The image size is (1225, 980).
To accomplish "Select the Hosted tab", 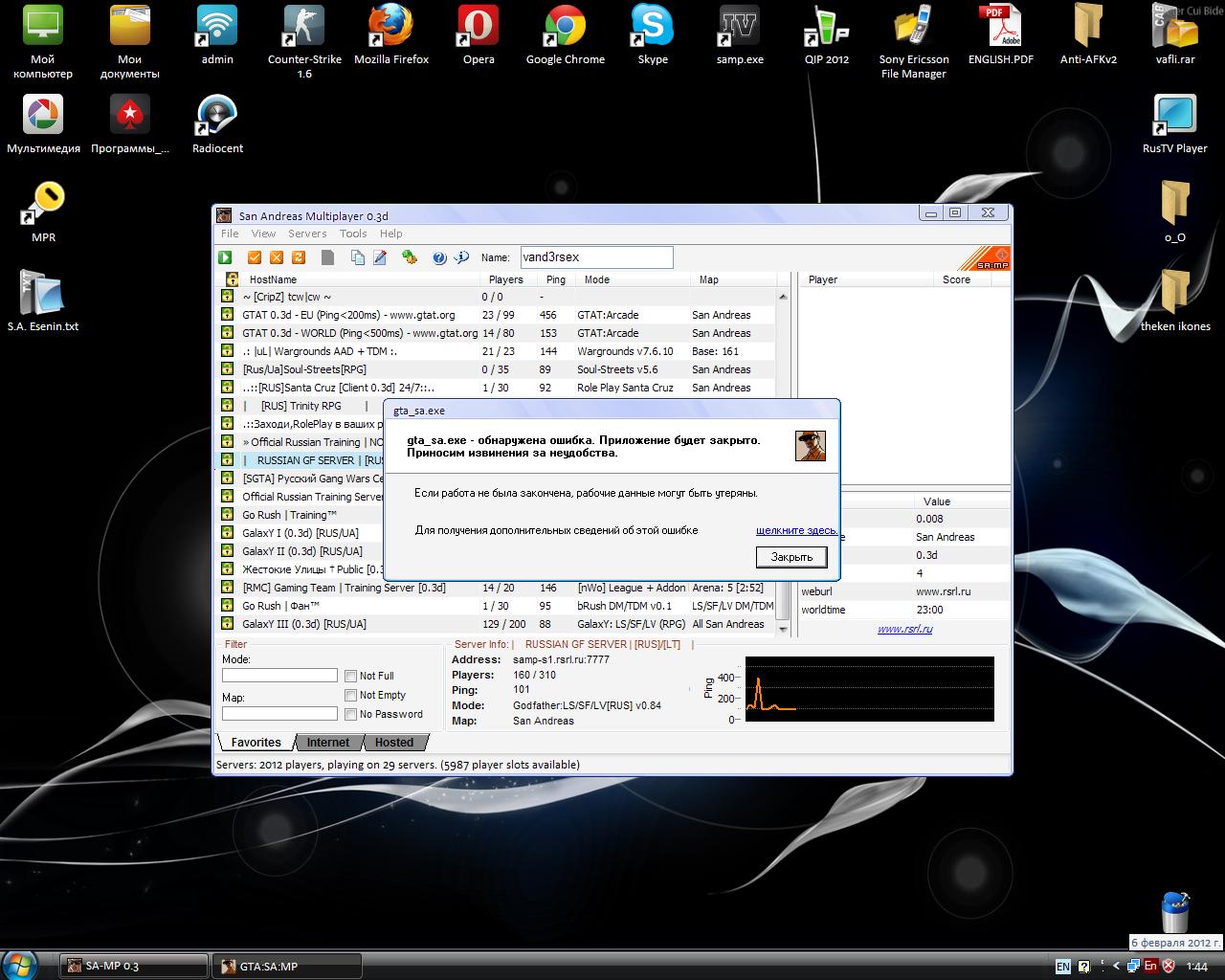I will [x=393, y=743].
